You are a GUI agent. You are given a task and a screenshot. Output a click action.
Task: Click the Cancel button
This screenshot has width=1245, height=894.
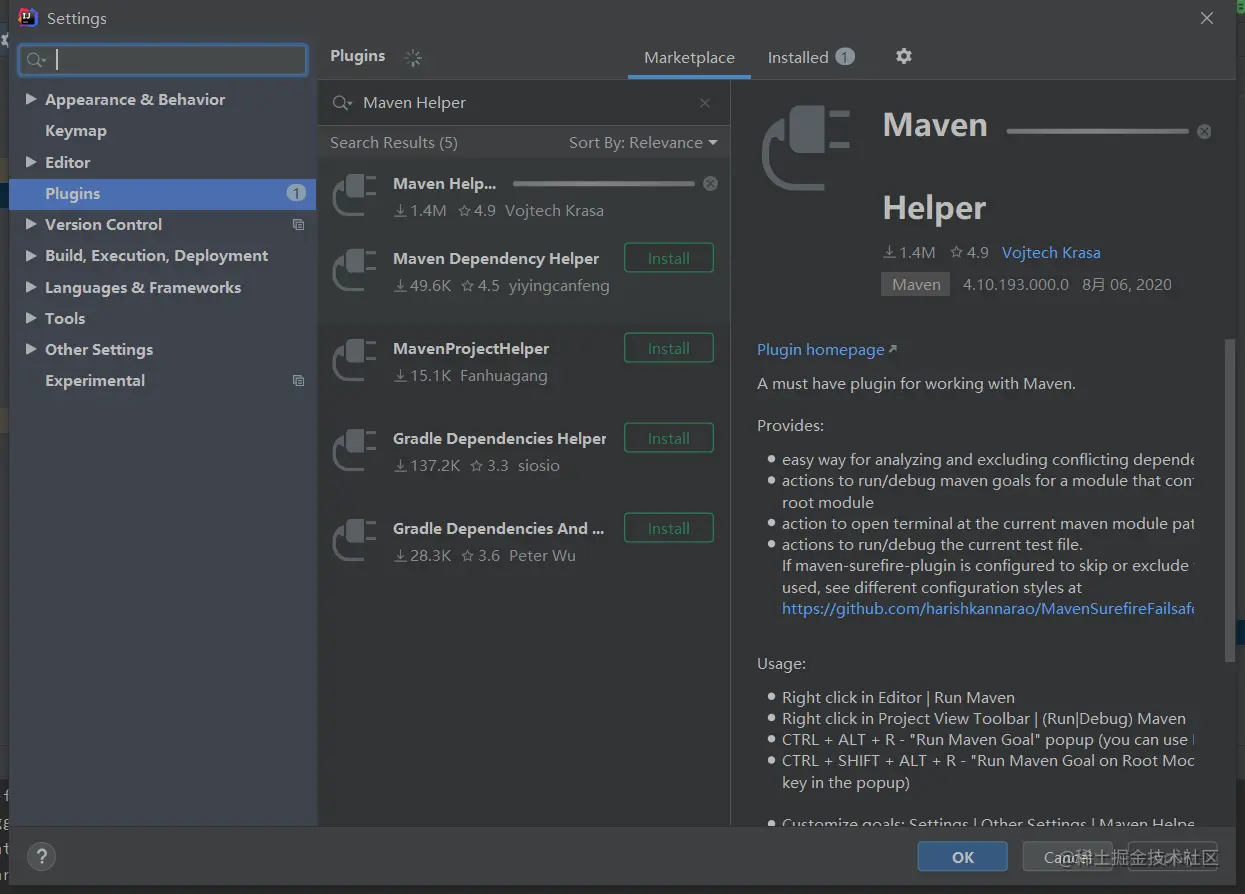click(1070, 857)
